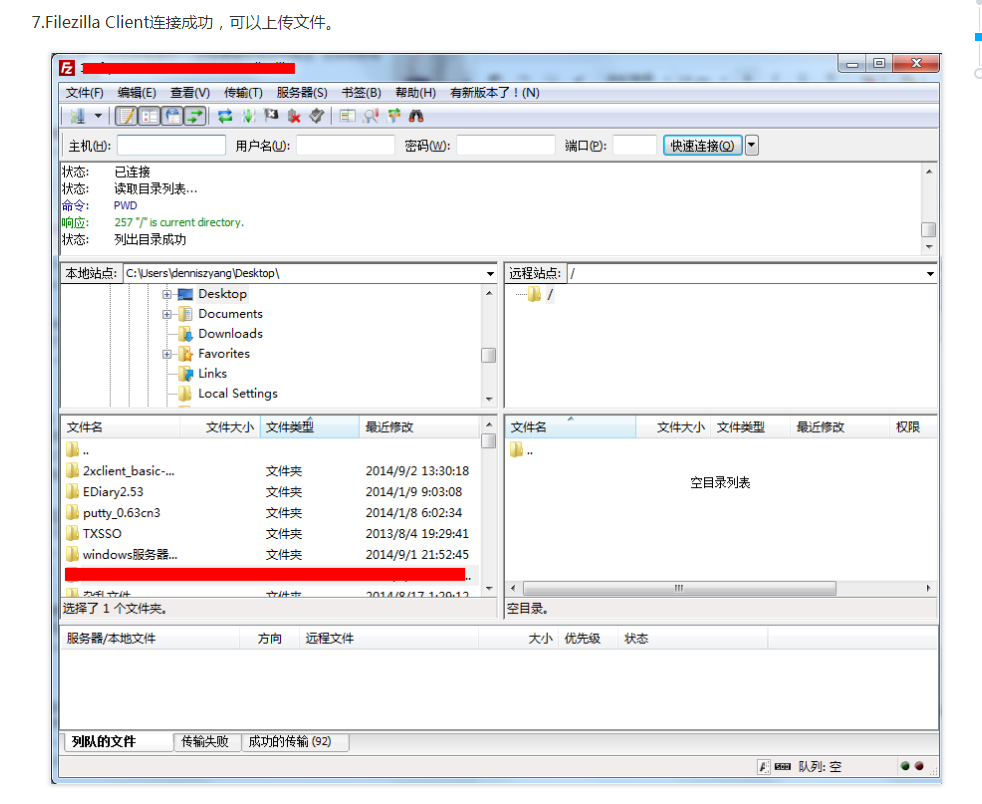Click the message log scrollbar thumb
Viewport: 982px width, 804px height.
point(929,230)
